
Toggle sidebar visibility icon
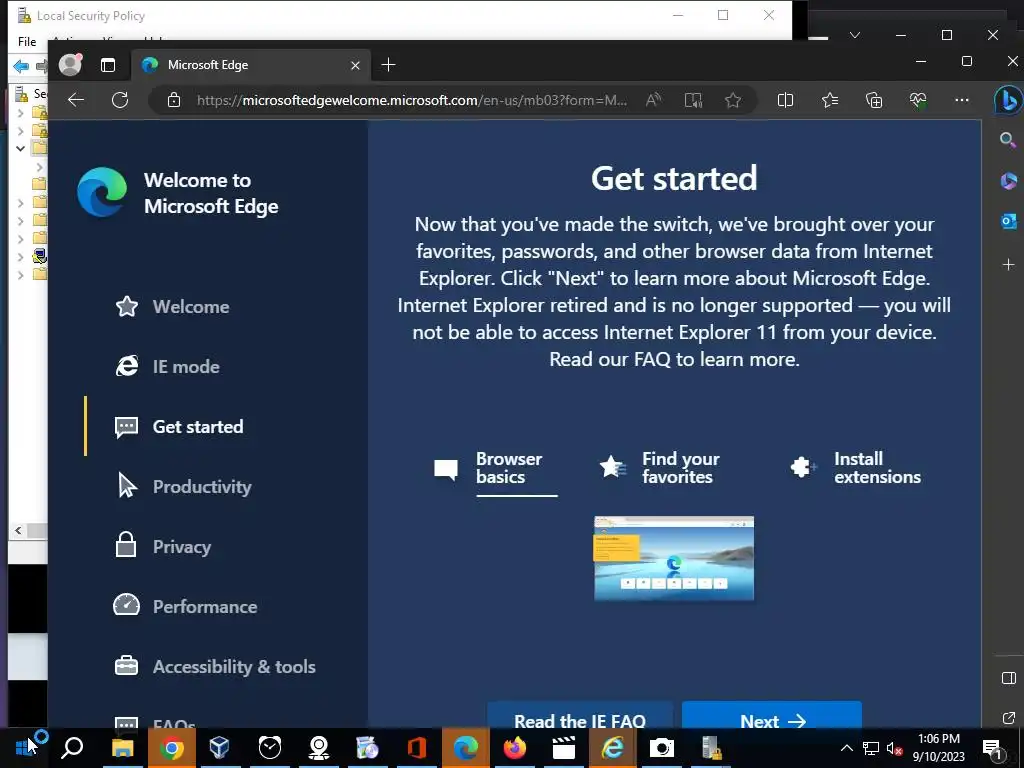click(1008, 678)
